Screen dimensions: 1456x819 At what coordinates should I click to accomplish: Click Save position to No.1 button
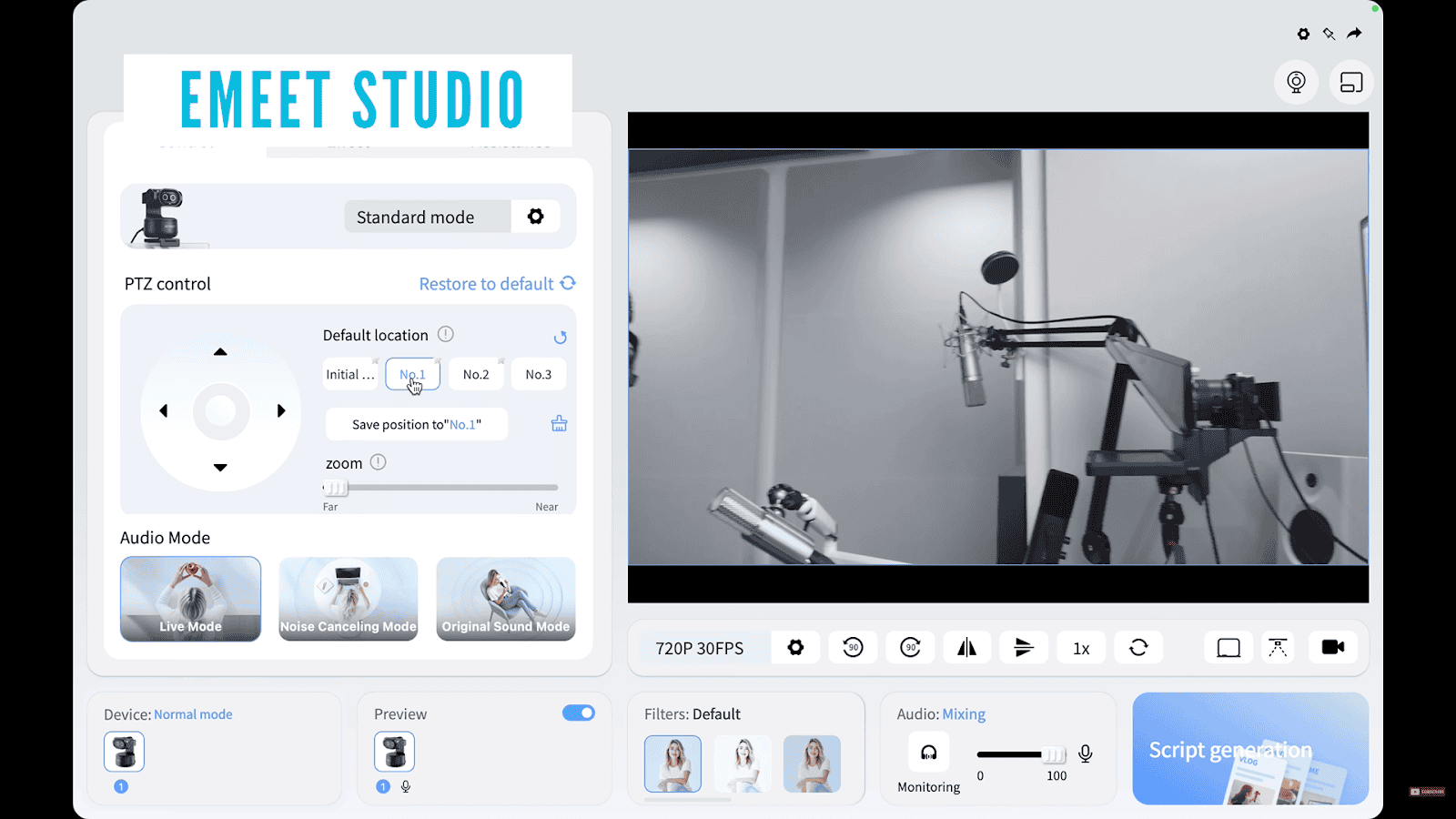(417, 425)
